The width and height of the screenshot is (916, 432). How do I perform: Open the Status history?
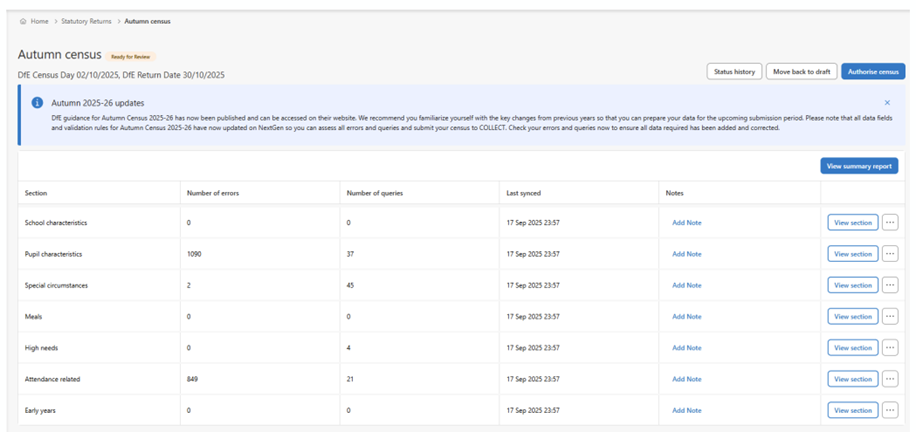pyautogui.click(x=733, y=71)
